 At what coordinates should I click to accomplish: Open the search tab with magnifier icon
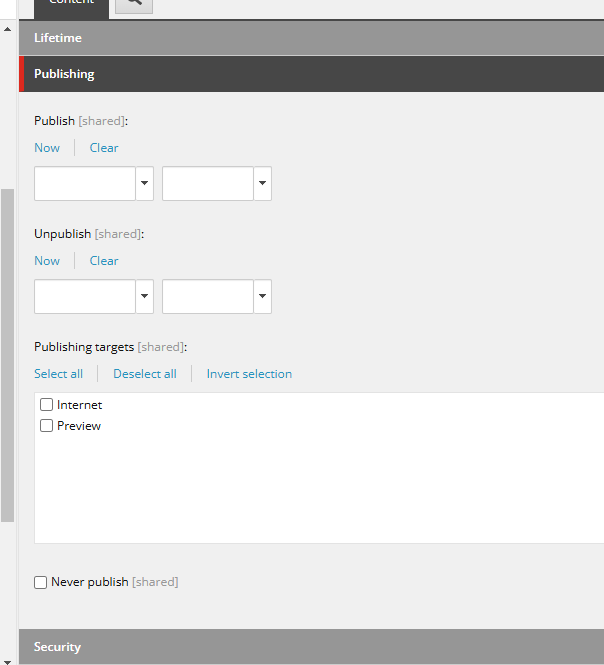click(134, 5)
